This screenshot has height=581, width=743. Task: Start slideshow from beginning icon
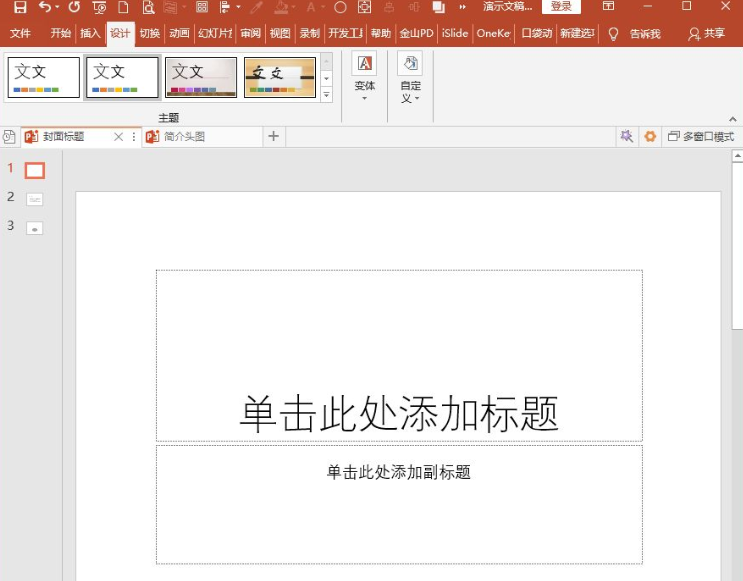99,7
